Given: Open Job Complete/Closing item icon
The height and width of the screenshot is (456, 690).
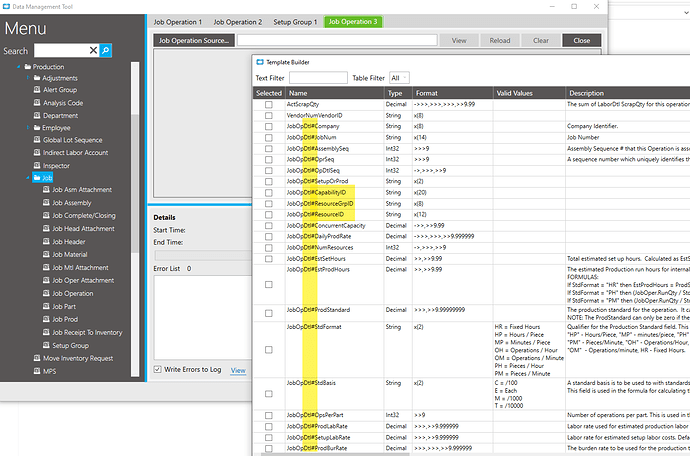Looking at the screenshot, I should pyautogui.click(x=46, y=215).
